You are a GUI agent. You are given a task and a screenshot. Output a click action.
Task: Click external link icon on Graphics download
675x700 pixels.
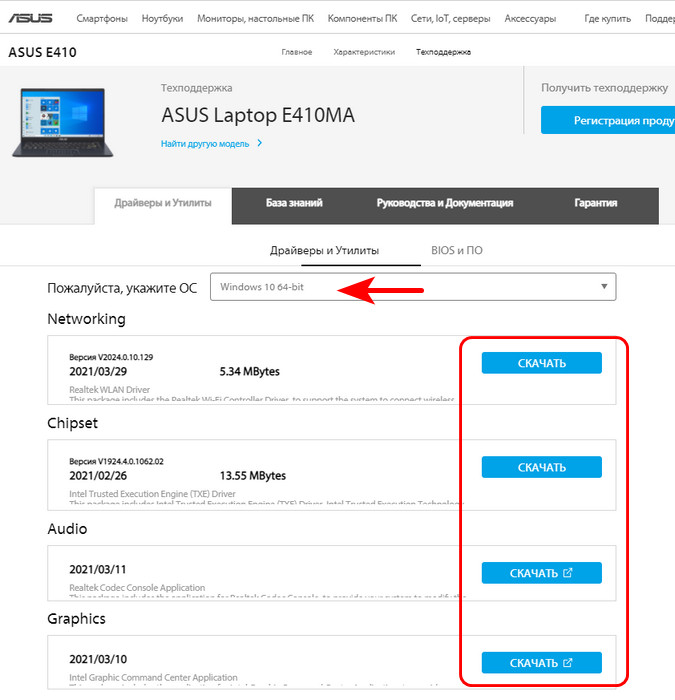coord(567,663)
